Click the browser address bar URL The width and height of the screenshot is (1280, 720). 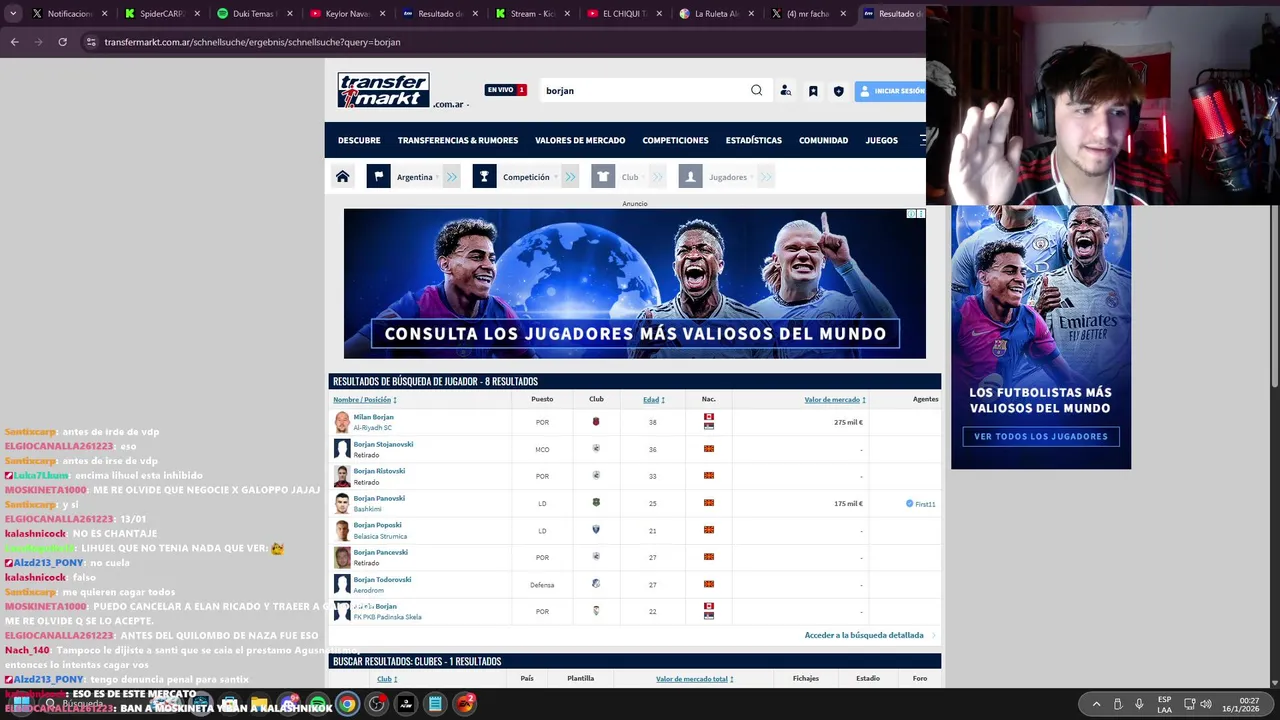(x=252, y=42)
